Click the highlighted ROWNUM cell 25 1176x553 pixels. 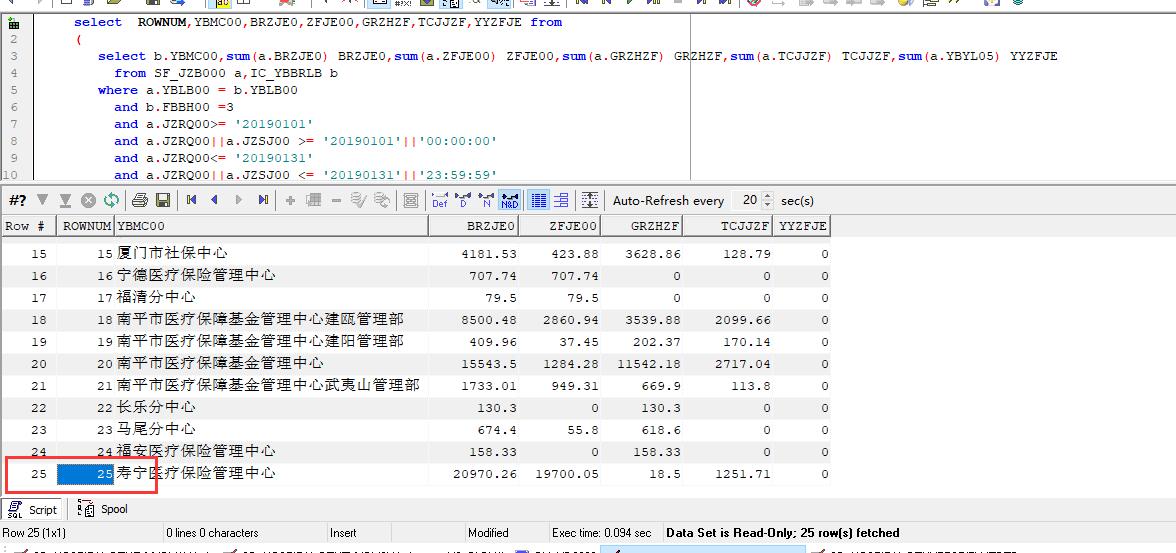tap(87, 473)
